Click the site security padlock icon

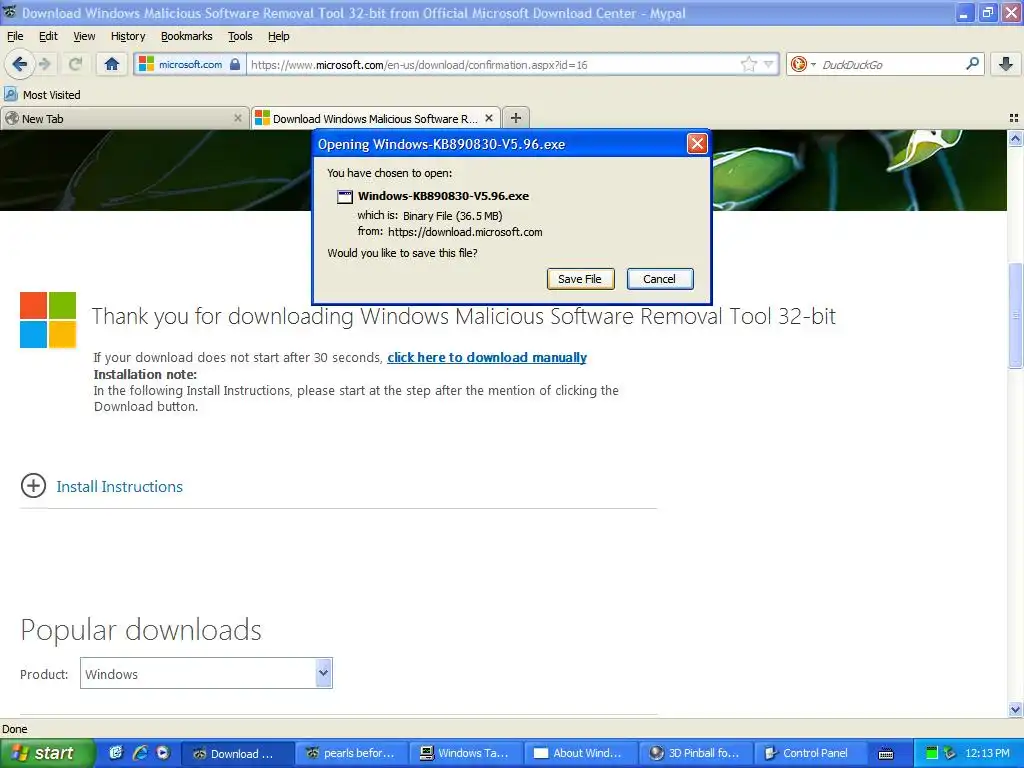point(235,64)
